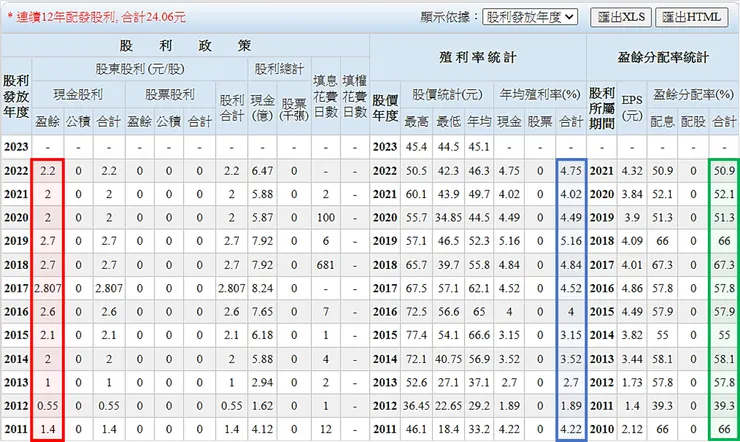Click the 36.45 highest price cell
Screen dimensions: 740x442
coord(416,406)
